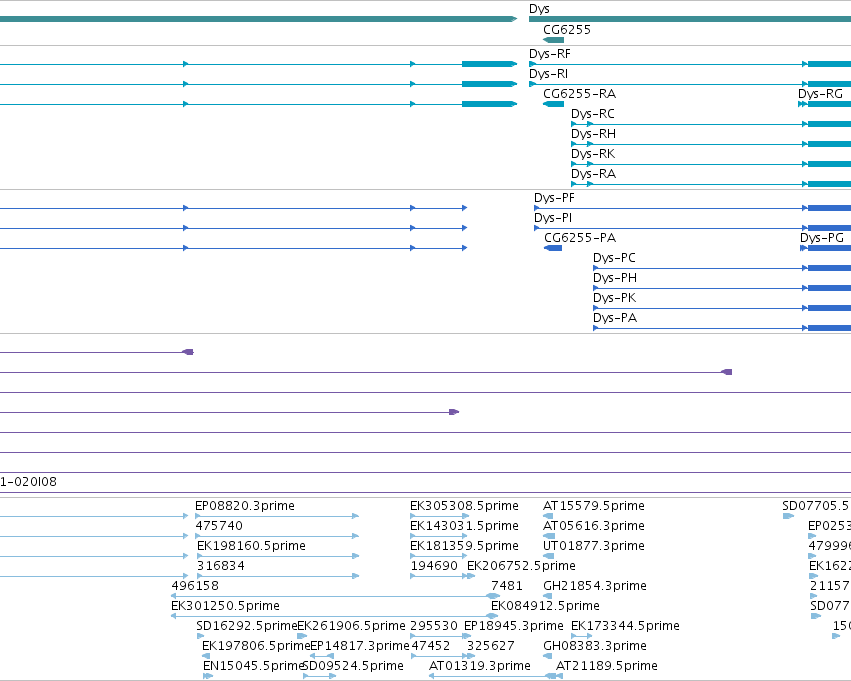Click the EK173344.5prime EST label
Screen dimensions: 851x681
point(625,626)
